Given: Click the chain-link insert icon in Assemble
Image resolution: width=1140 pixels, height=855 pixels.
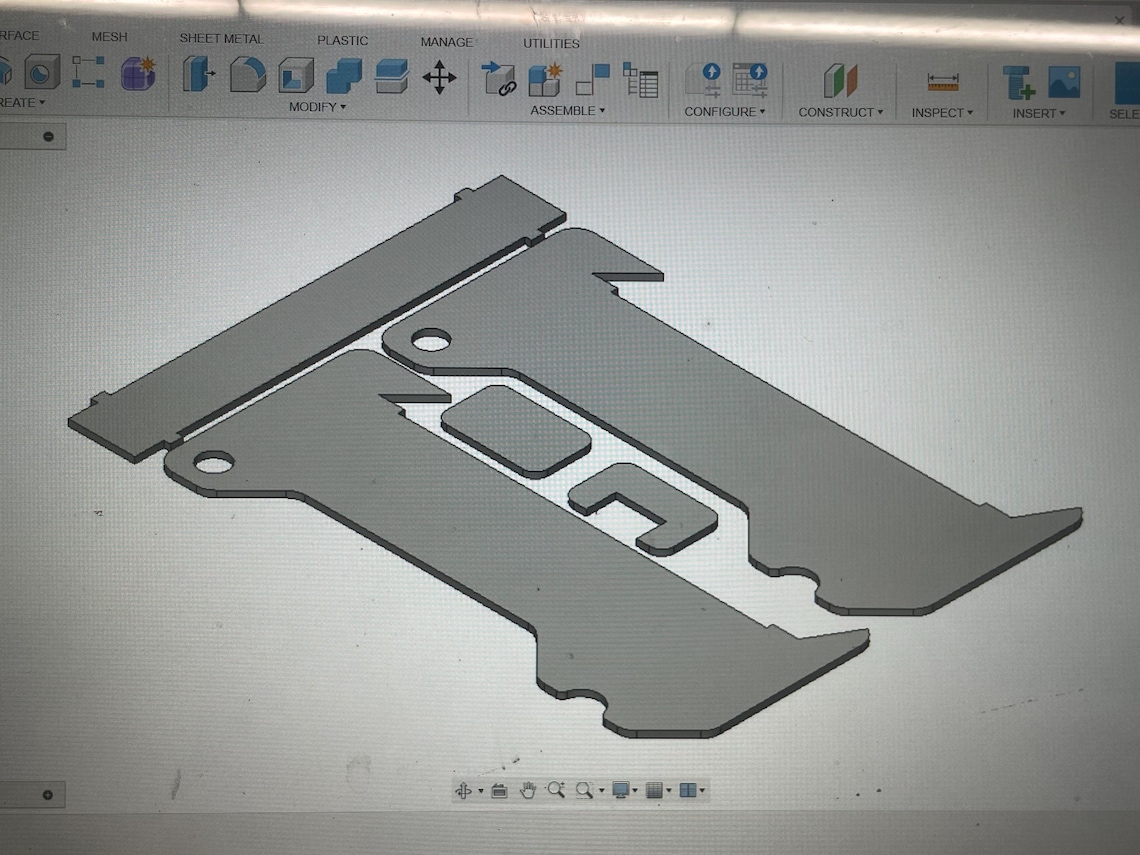Looking at the screenshot, I should click(x=499, y=79).
